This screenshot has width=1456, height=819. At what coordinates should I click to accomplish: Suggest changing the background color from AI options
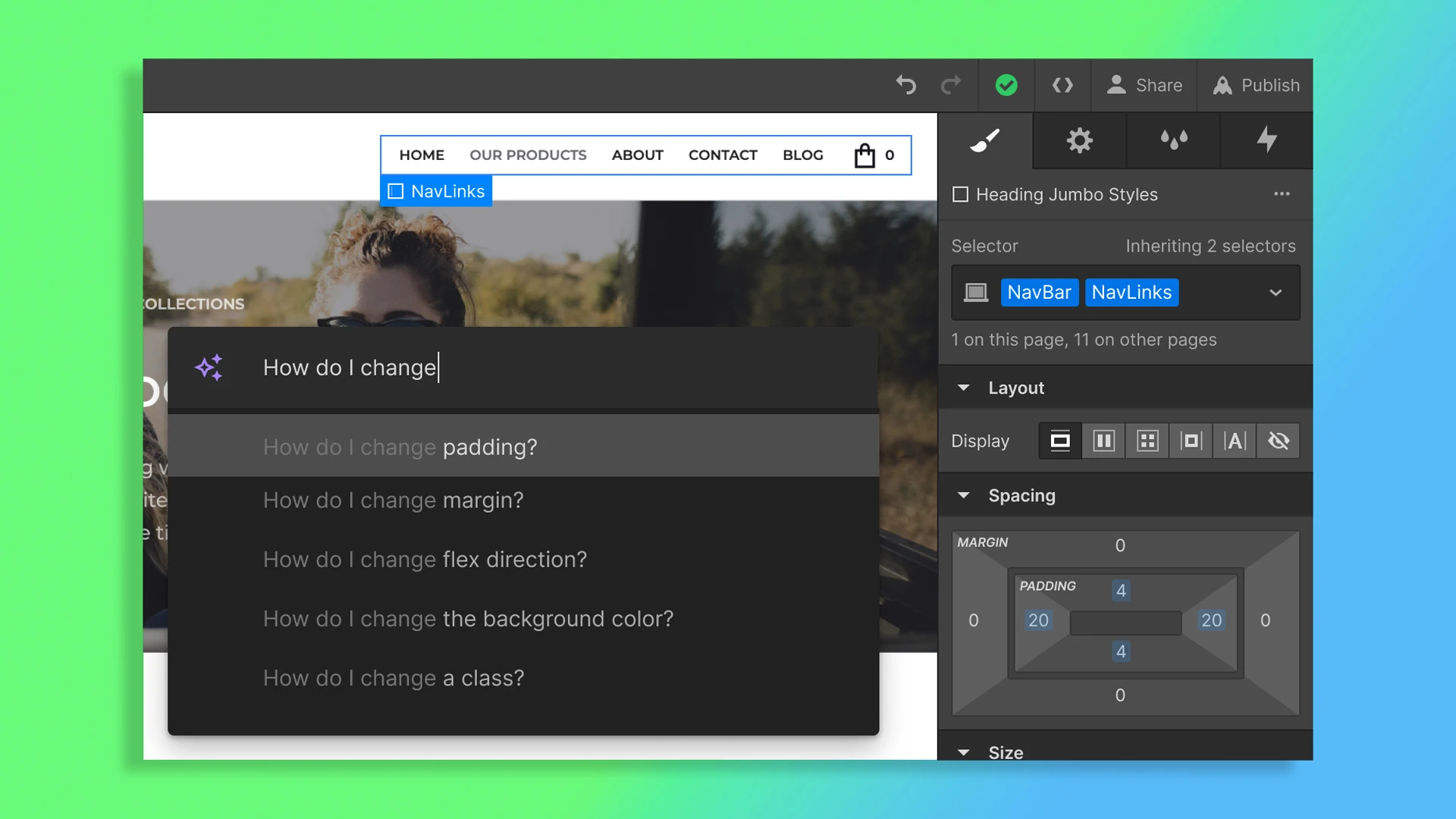(468, 619)
